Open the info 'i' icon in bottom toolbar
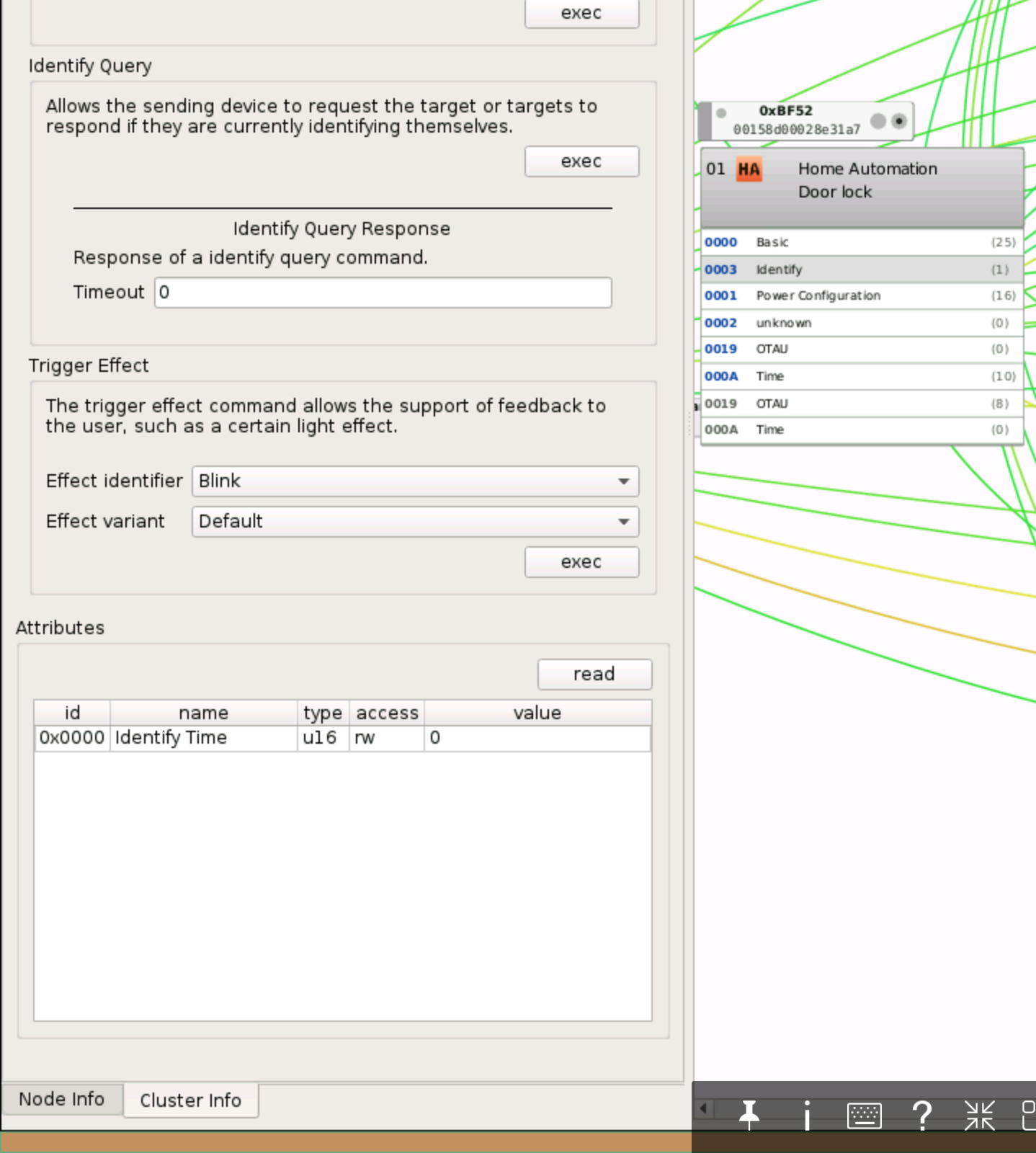This screenshot has width=1036, height=1153. tap(807, 1115)
